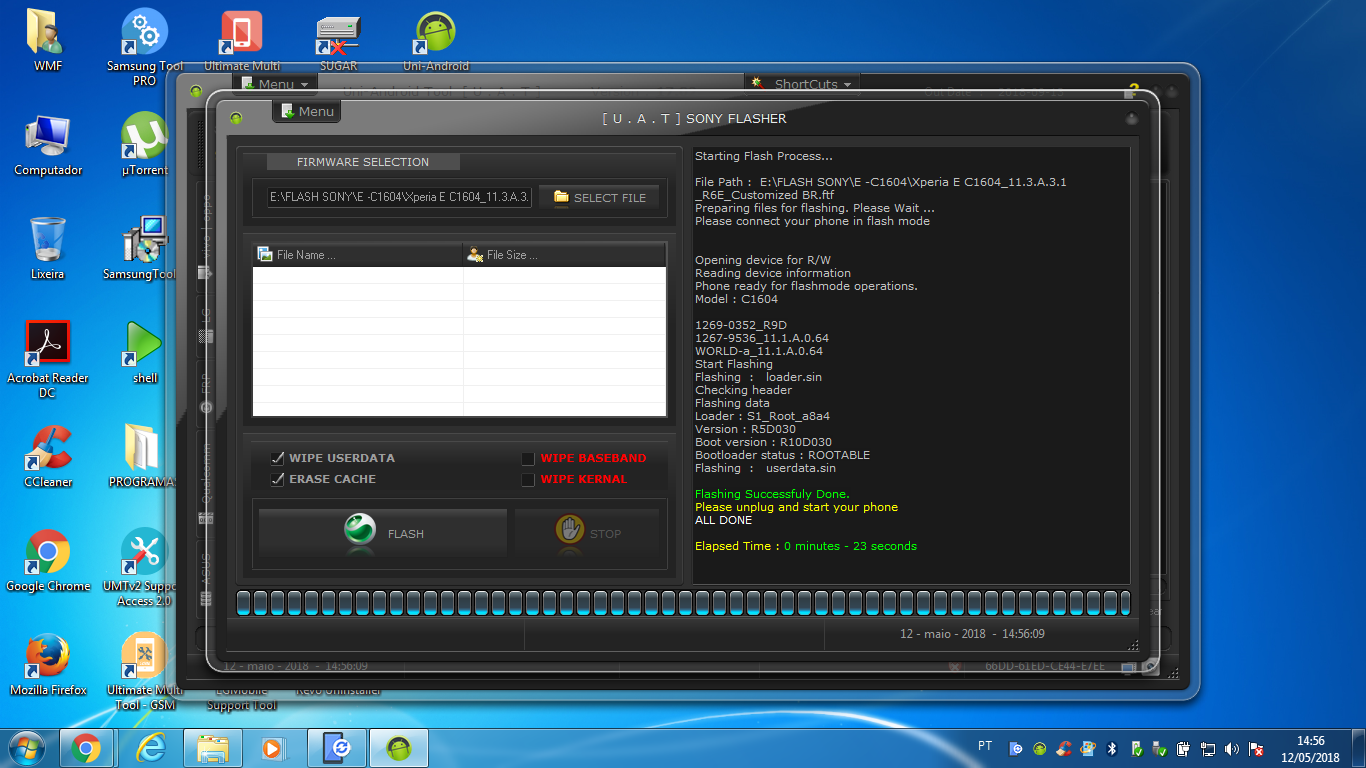
Task: Open the Lixeira recycle bin
Action: [x=47, y=248]
